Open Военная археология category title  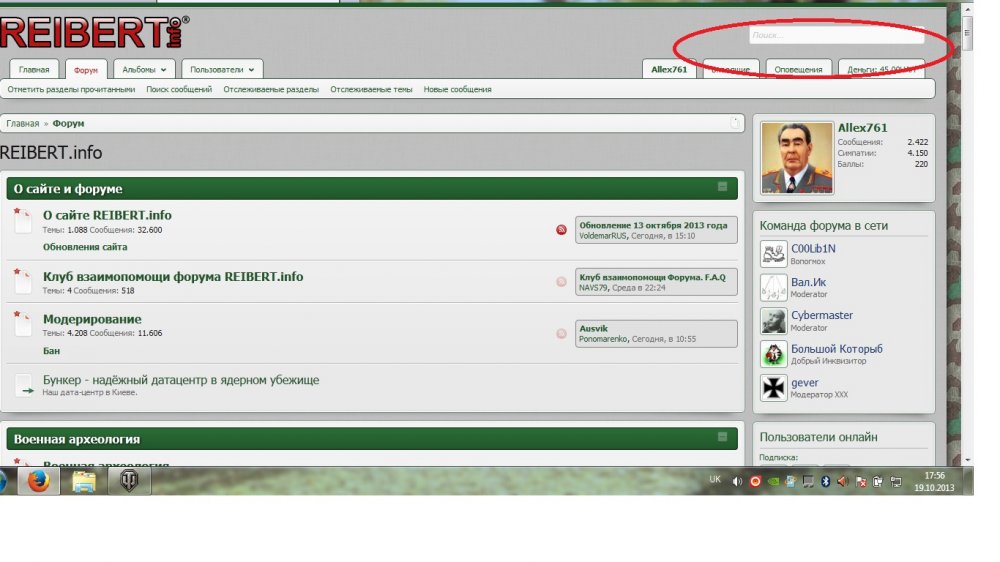77,439
